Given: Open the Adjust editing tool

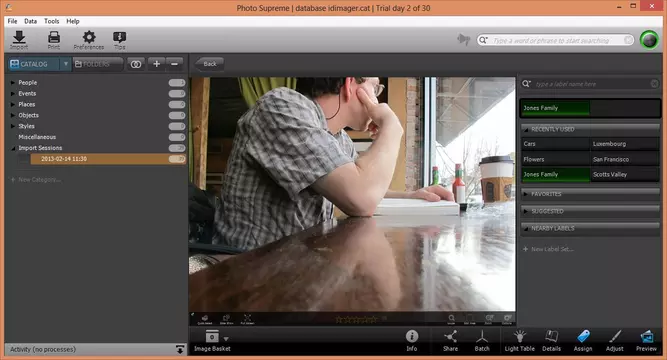Looking at the screenshot, I should [614, 340].
